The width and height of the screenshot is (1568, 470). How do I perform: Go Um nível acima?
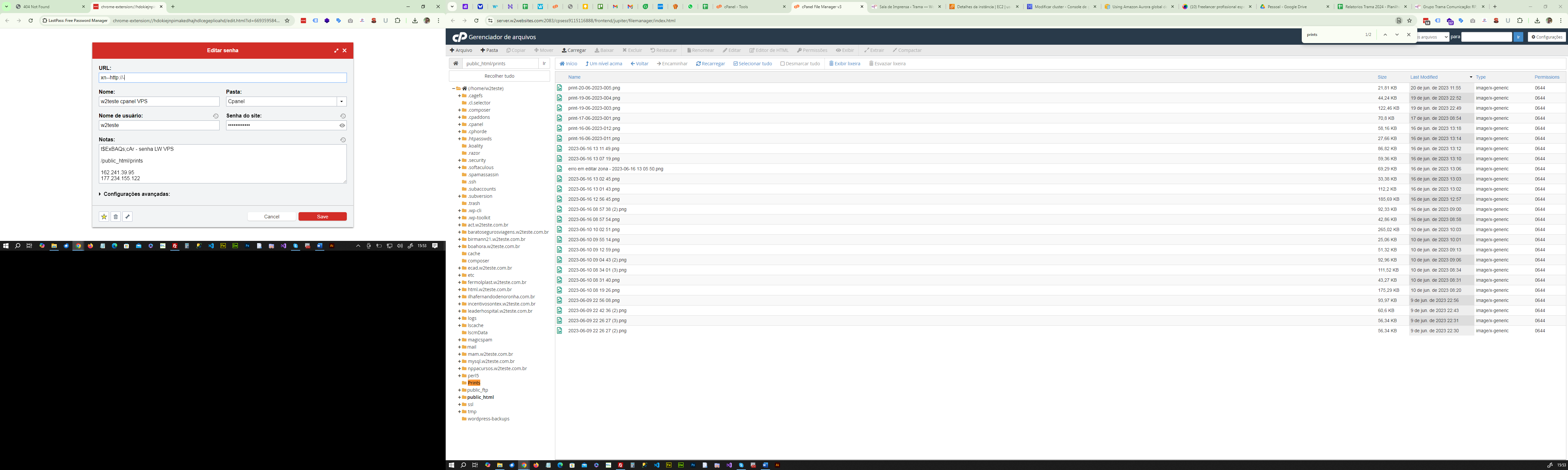click(604, 64)
